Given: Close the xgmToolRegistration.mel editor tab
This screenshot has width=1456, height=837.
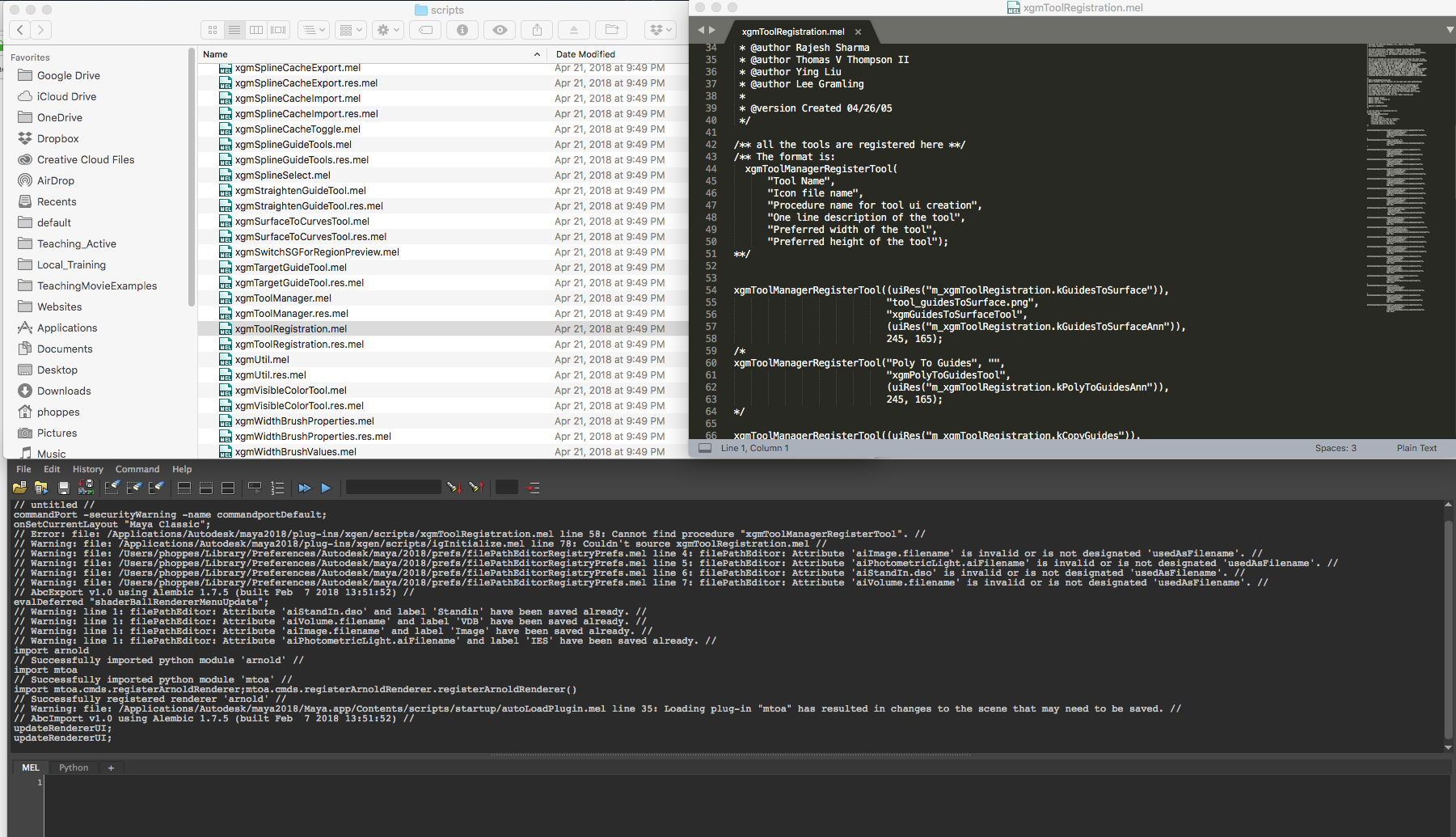Looking at the screenshot, I should point(858,32).
